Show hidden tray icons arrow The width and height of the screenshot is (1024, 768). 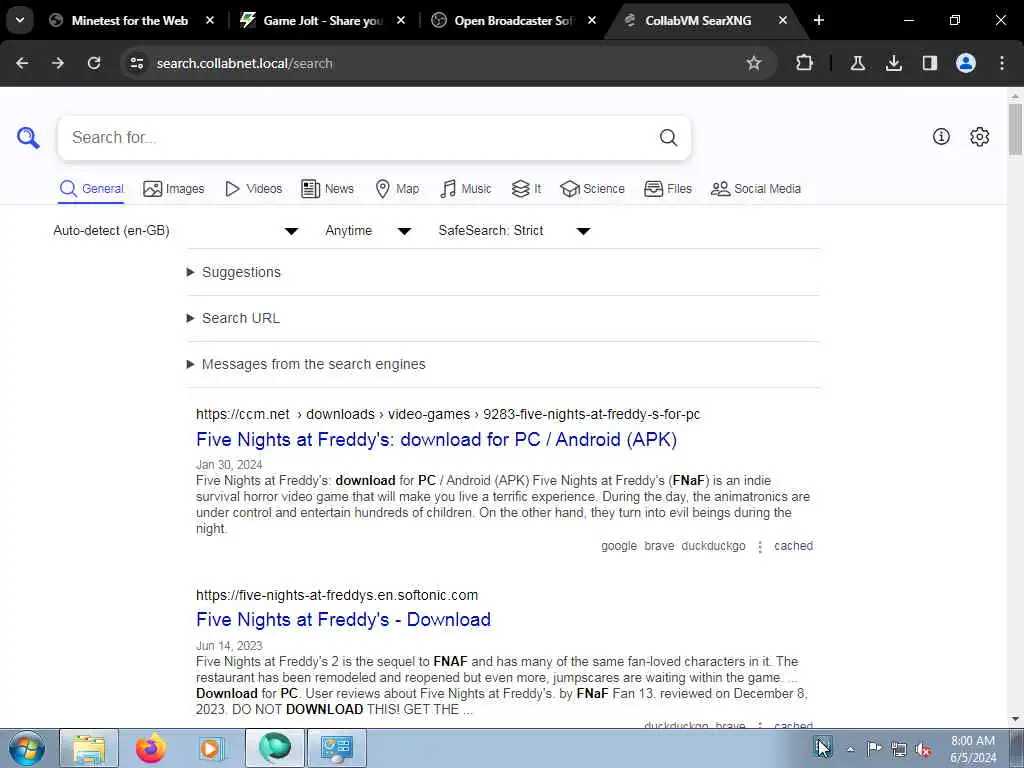coord(850,749)
